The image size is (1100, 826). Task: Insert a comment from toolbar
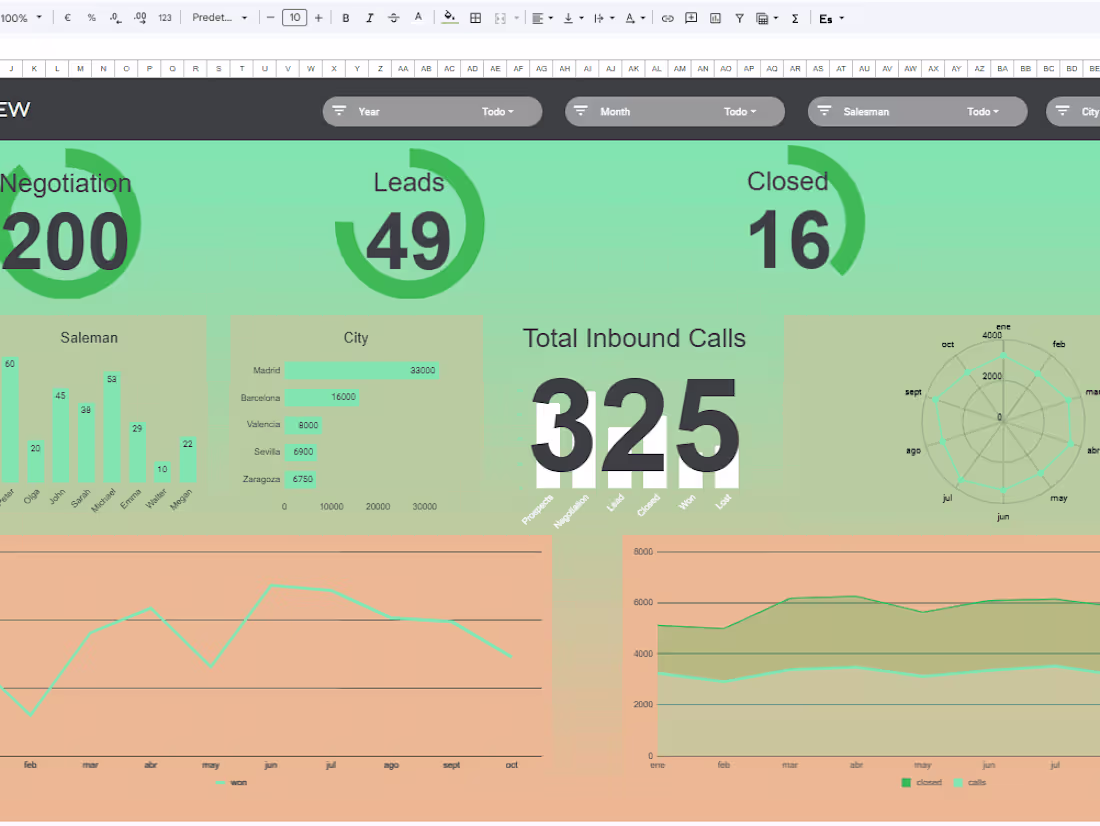(691, 18)
